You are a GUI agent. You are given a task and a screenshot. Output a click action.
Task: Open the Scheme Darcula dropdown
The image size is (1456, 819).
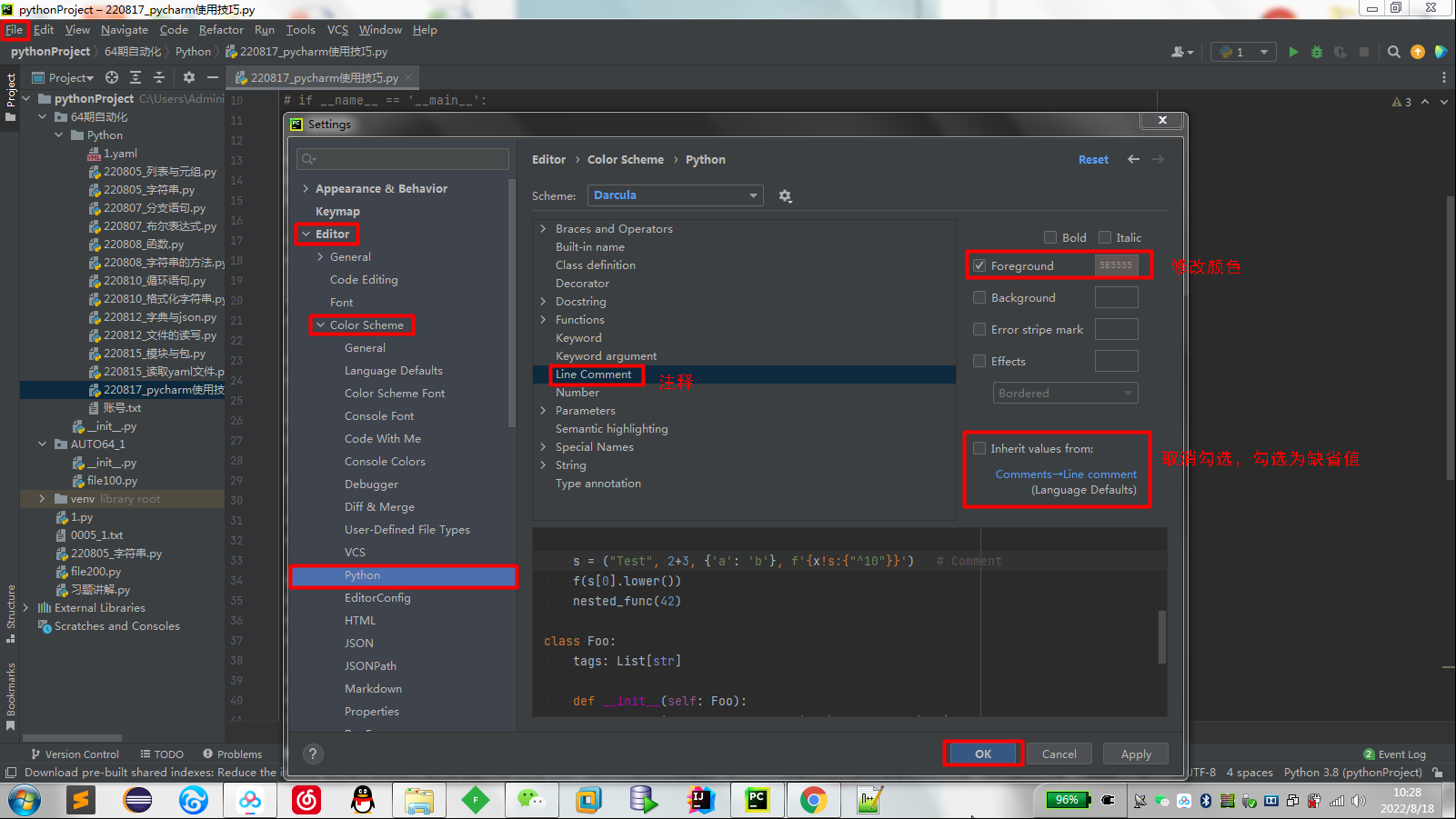(676, 195)
